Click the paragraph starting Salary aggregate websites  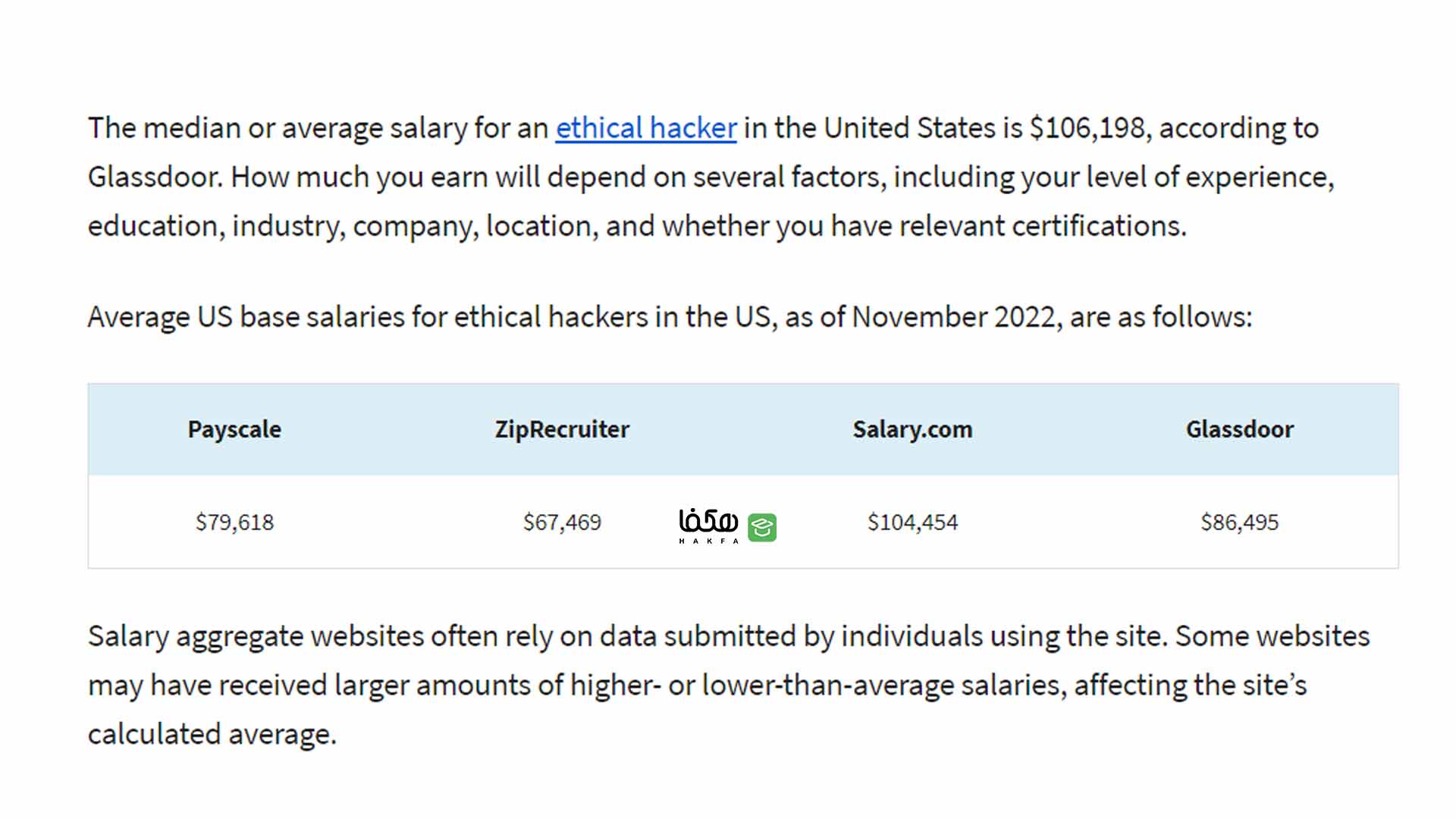point(729,685)
